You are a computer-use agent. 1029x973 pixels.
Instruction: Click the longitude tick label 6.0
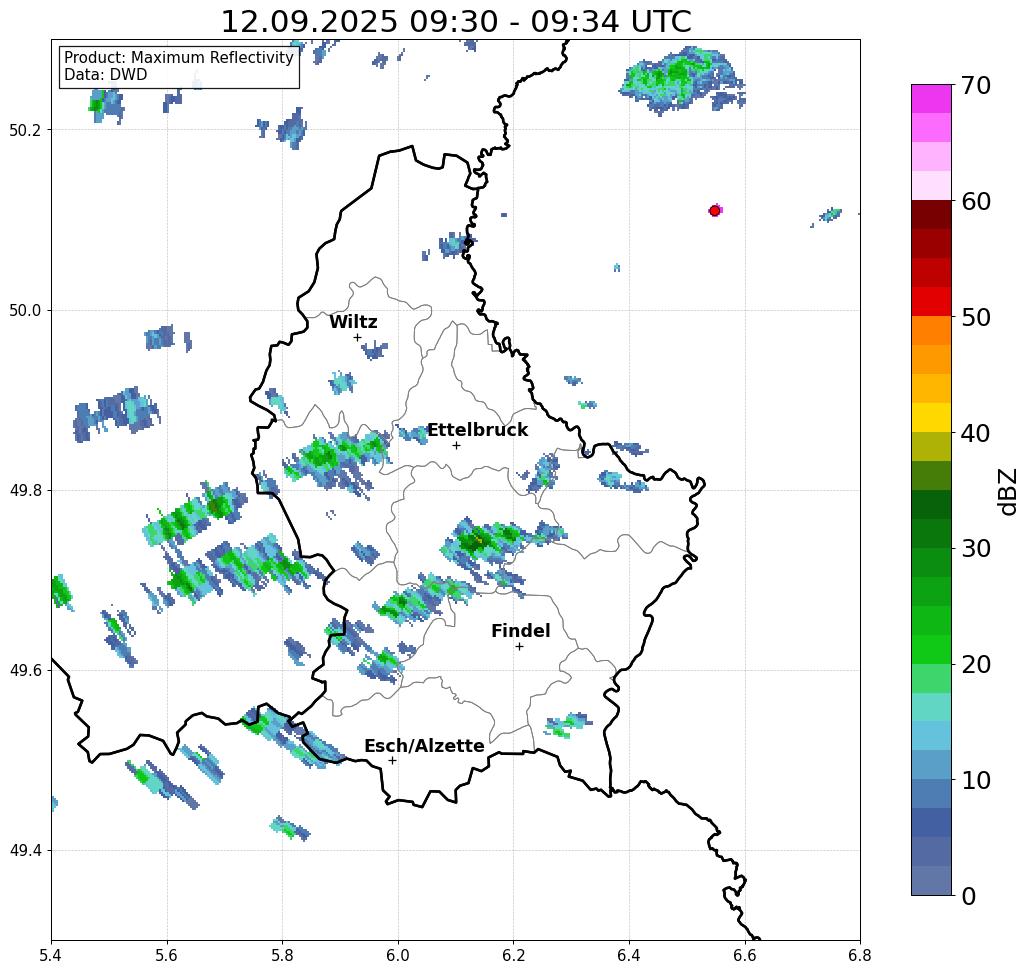[x=398, y=955]
